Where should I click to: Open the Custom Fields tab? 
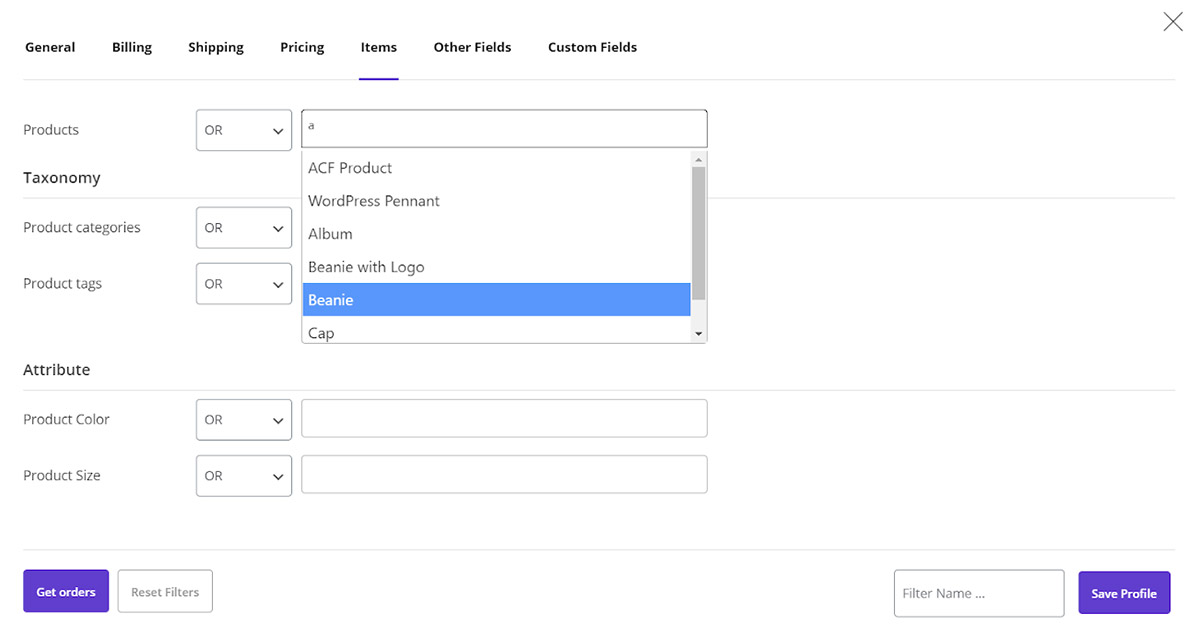[x=592, y=47]
